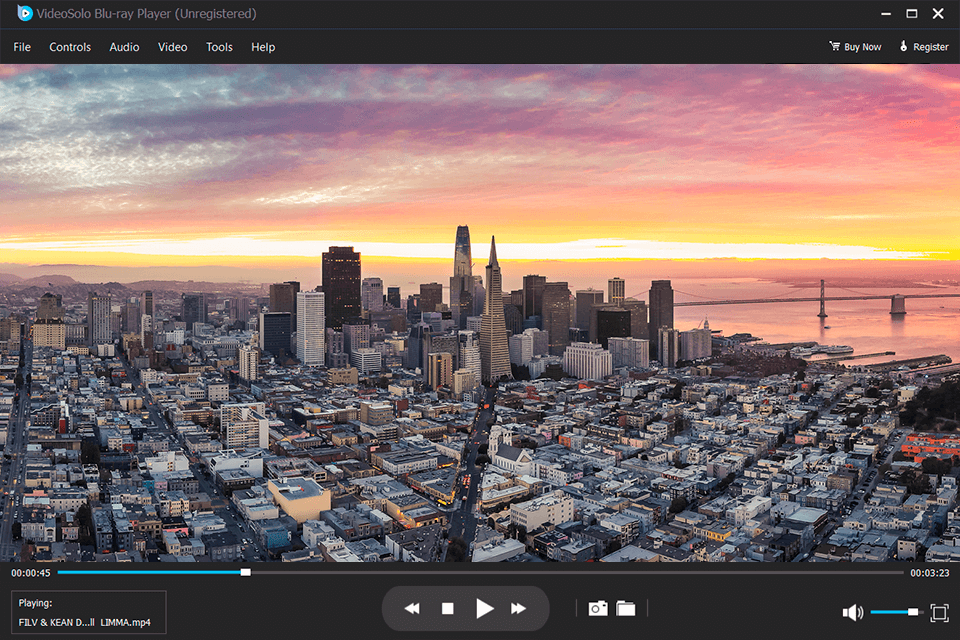
Task: Fast forward using the double-right arrow
Action: [519, 607]
